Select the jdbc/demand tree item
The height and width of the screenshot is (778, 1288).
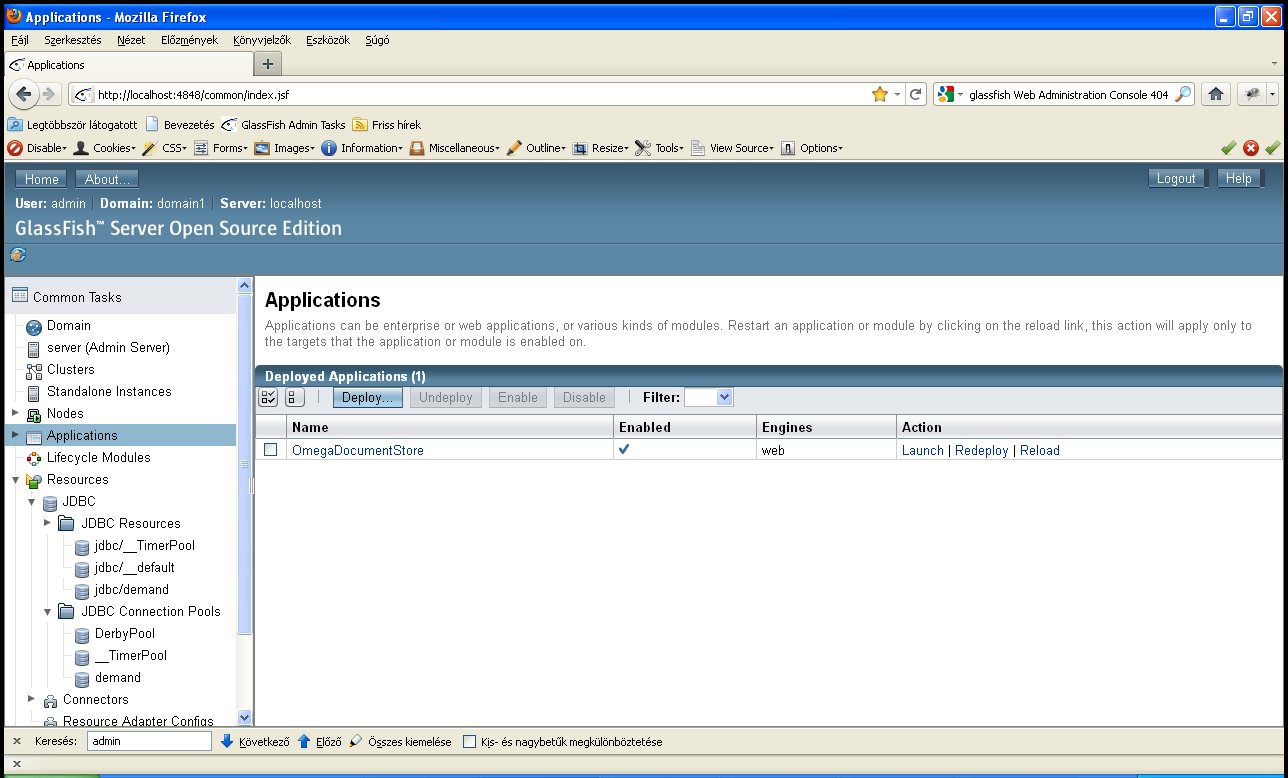tap(132, 590)
